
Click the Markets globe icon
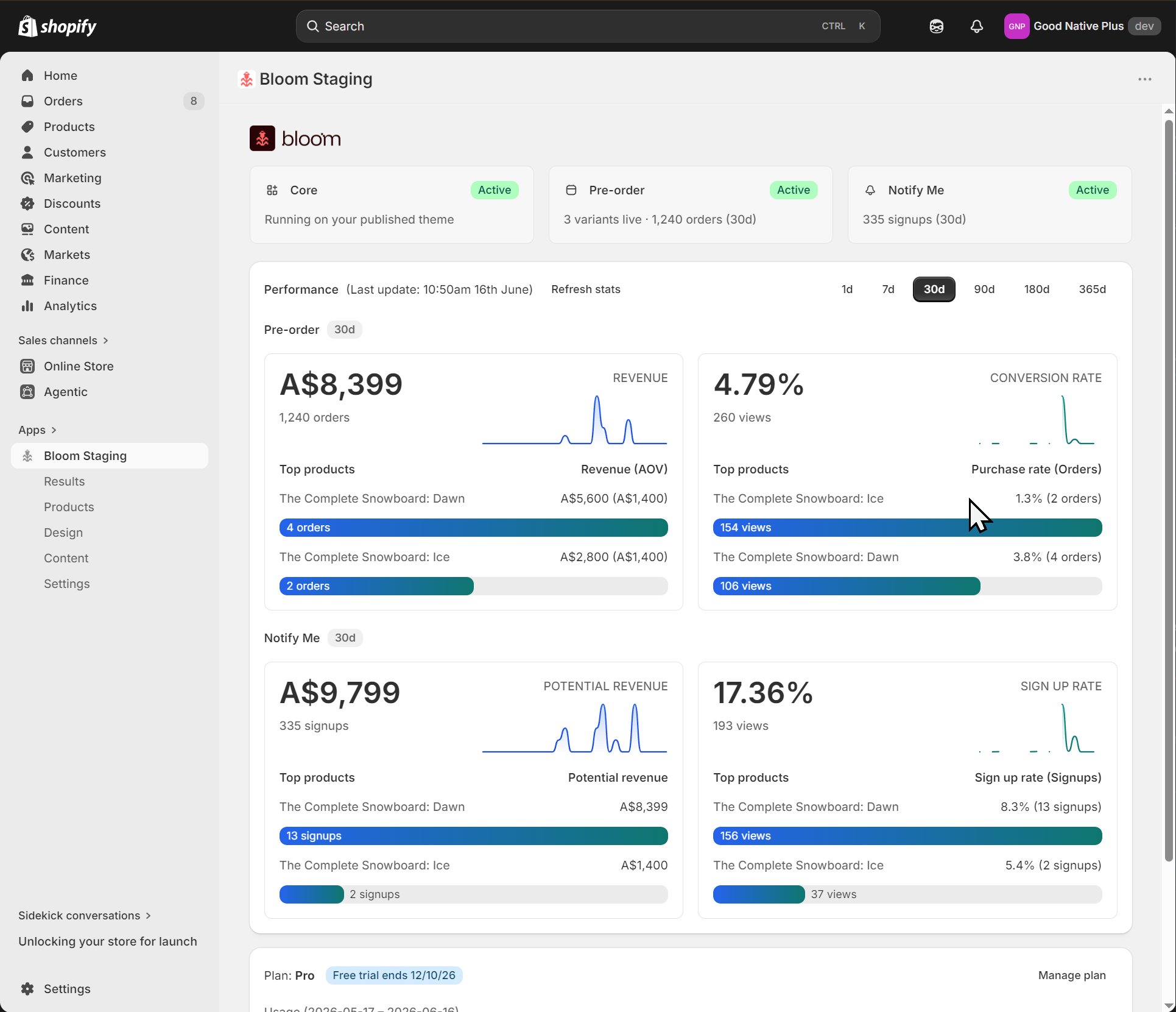click(27, 255)
